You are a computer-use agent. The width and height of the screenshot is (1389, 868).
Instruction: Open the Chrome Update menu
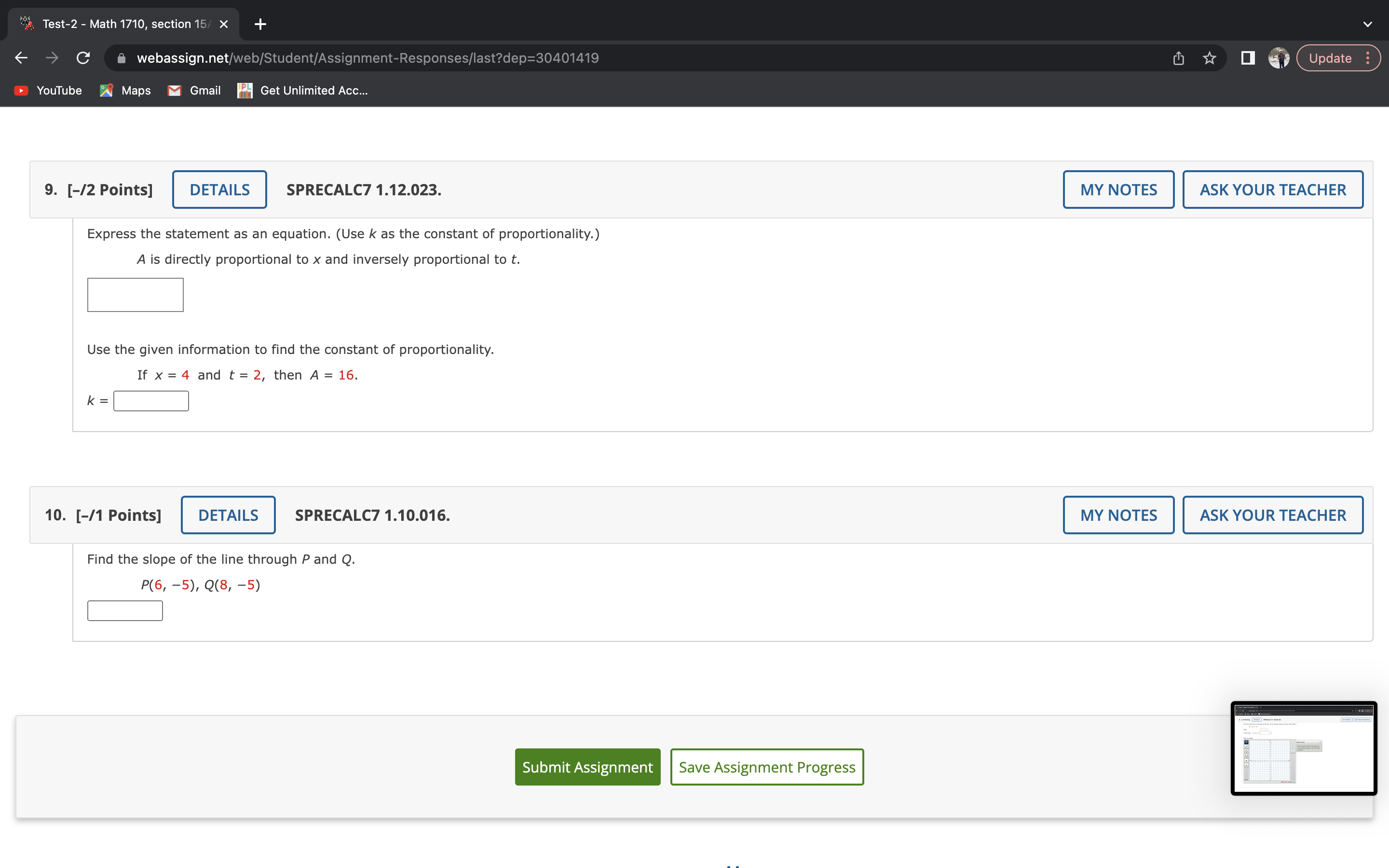coord(1338,58)
